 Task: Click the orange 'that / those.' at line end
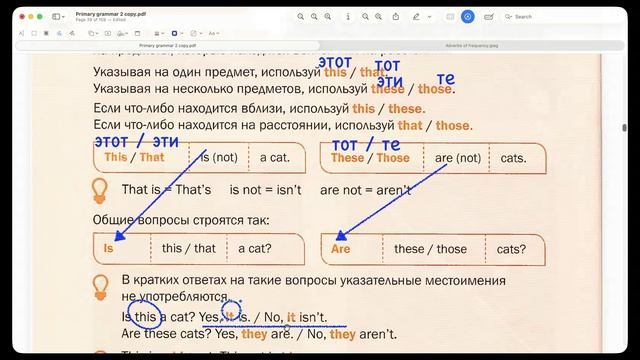click(435, 125)
